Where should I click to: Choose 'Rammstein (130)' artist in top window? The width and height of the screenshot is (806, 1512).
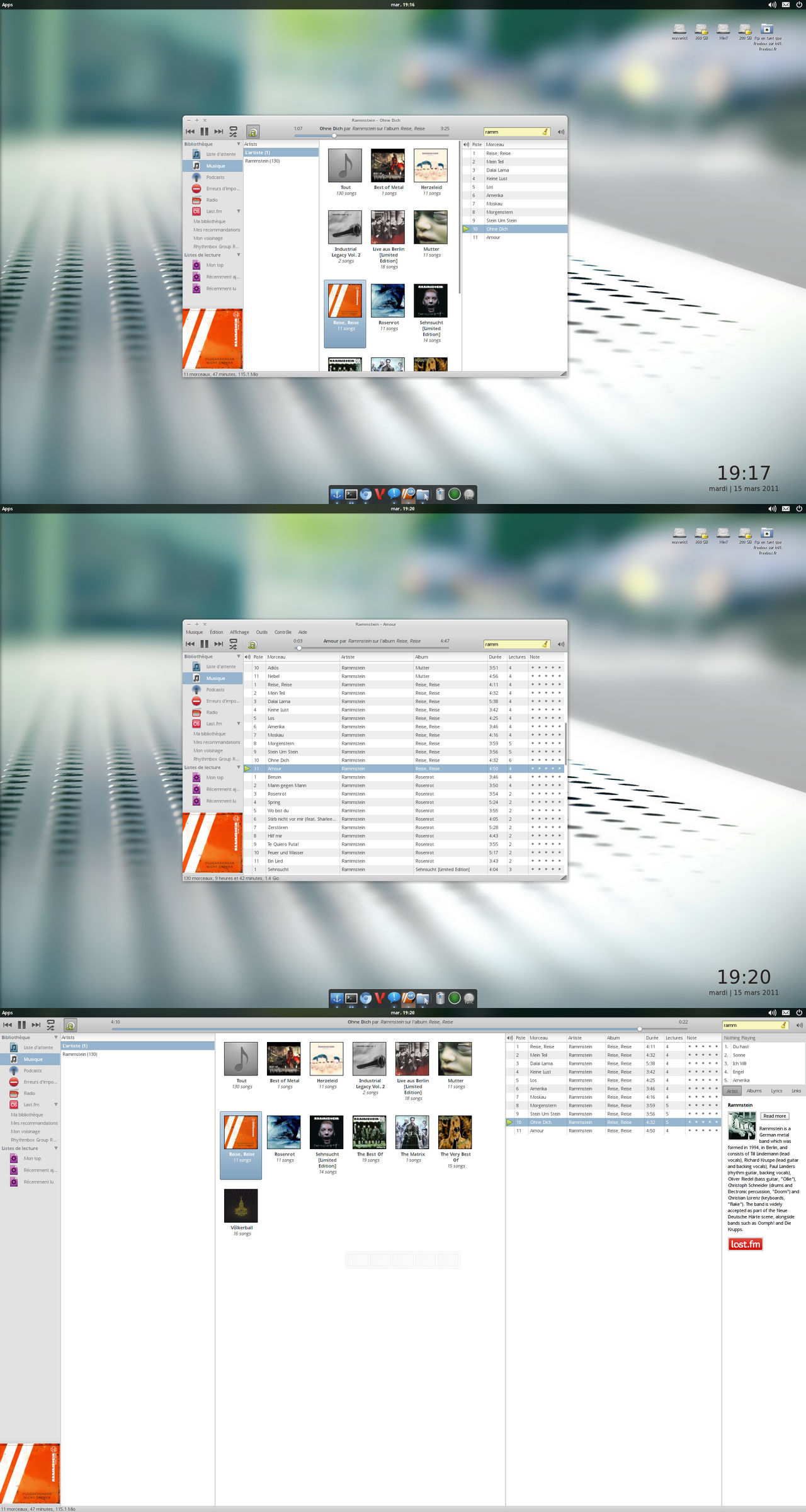(281, 161)
